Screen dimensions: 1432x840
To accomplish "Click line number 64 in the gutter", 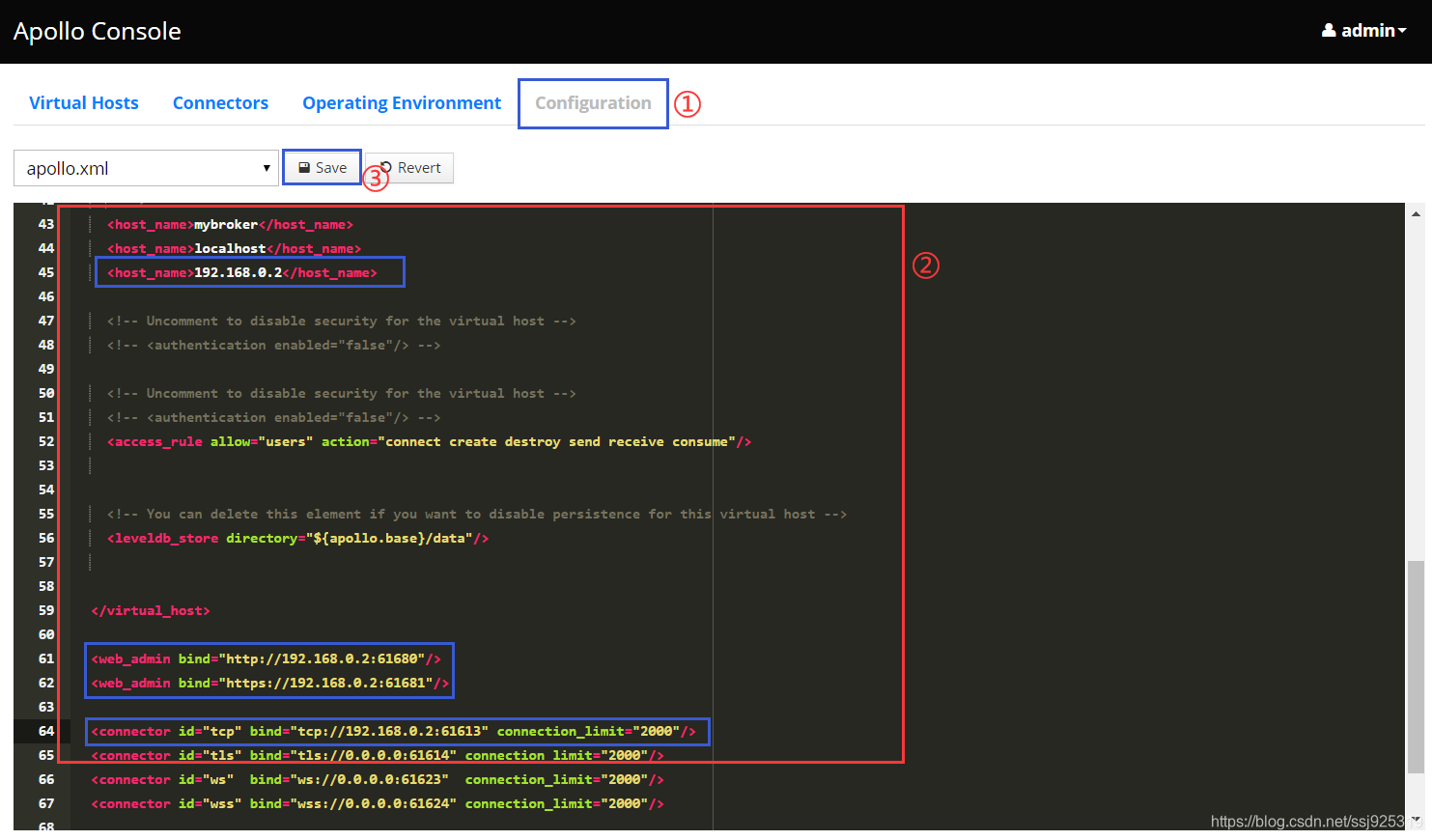I will point(46,731).
